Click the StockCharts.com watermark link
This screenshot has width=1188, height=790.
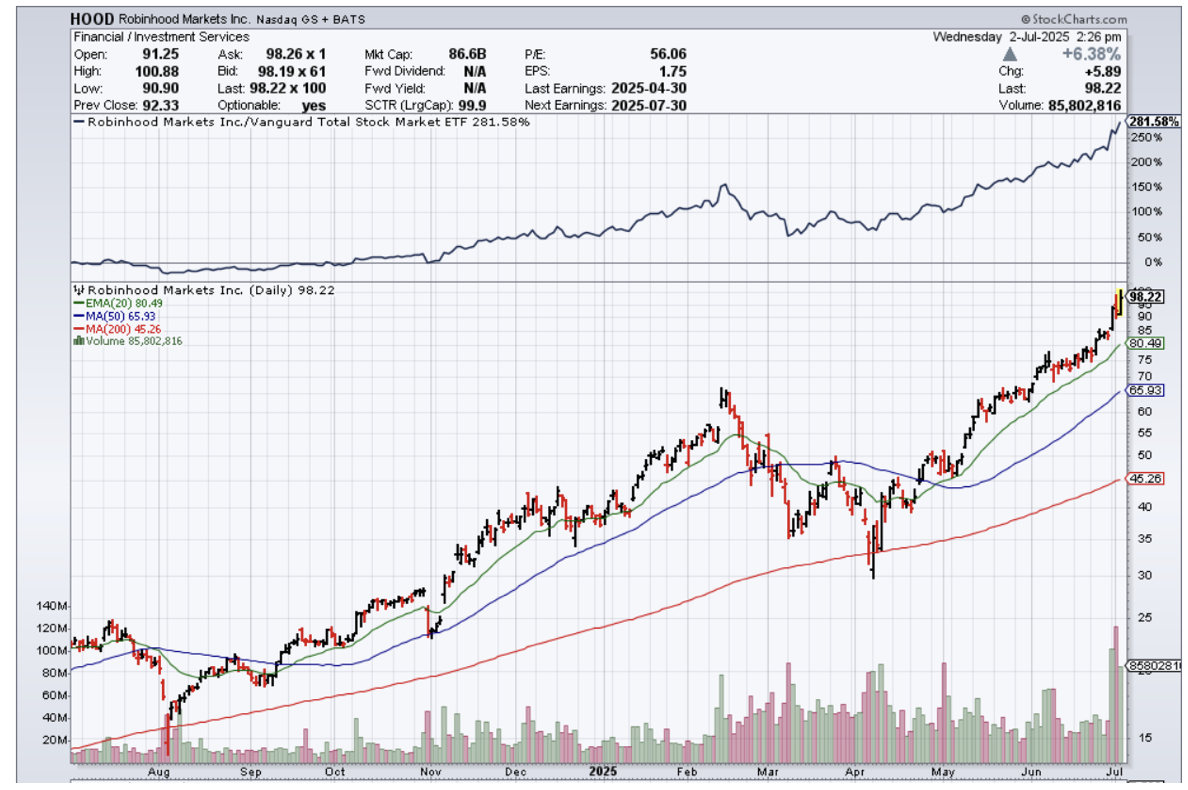pos(1073,19)
